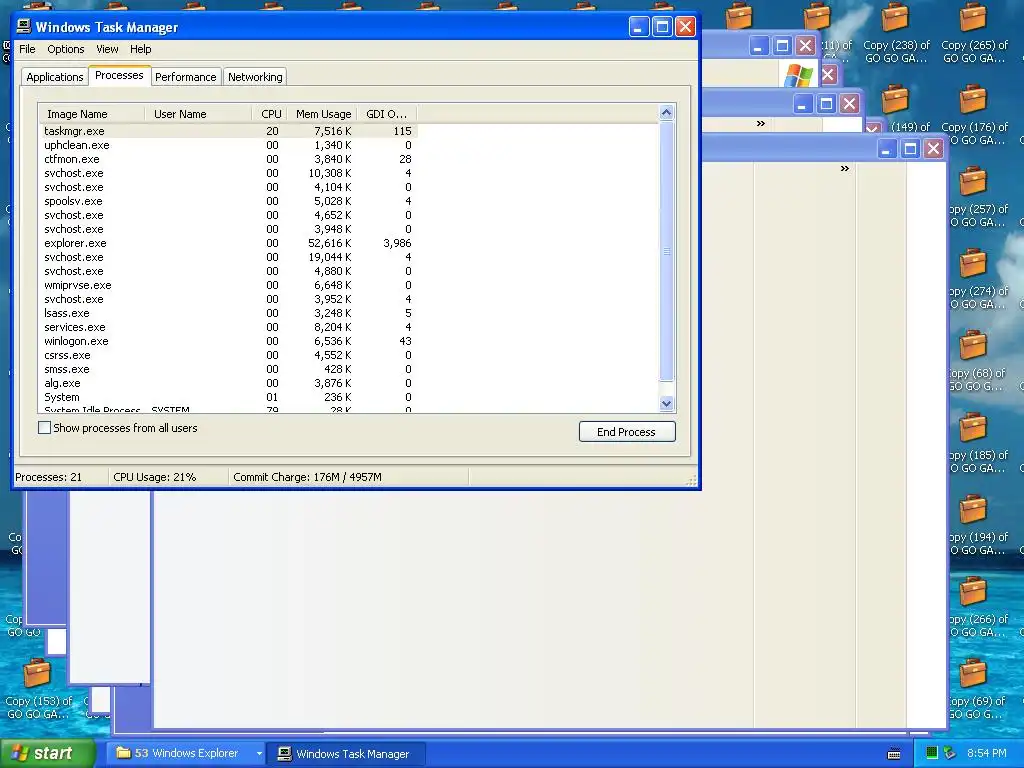Switch to the Performance tab
Image resolution: width=1024 pixels, height=768 pixels.
point(185,77)
